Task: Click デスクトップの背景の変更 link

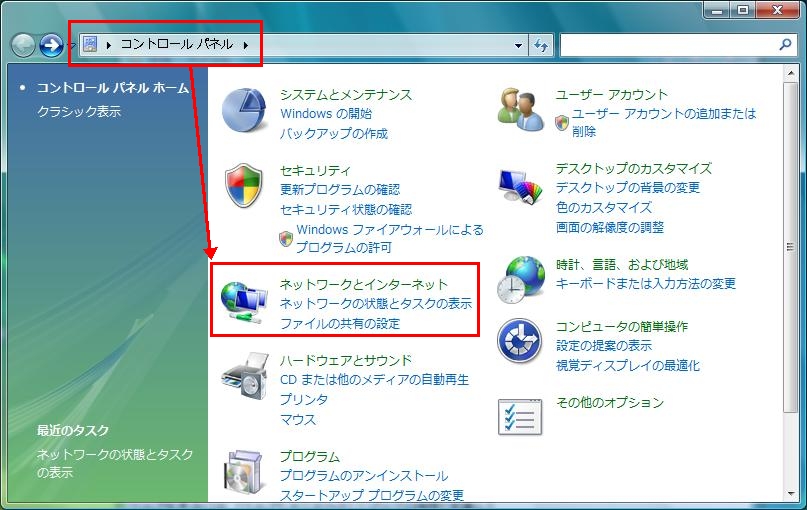Action: pos(627,188)
